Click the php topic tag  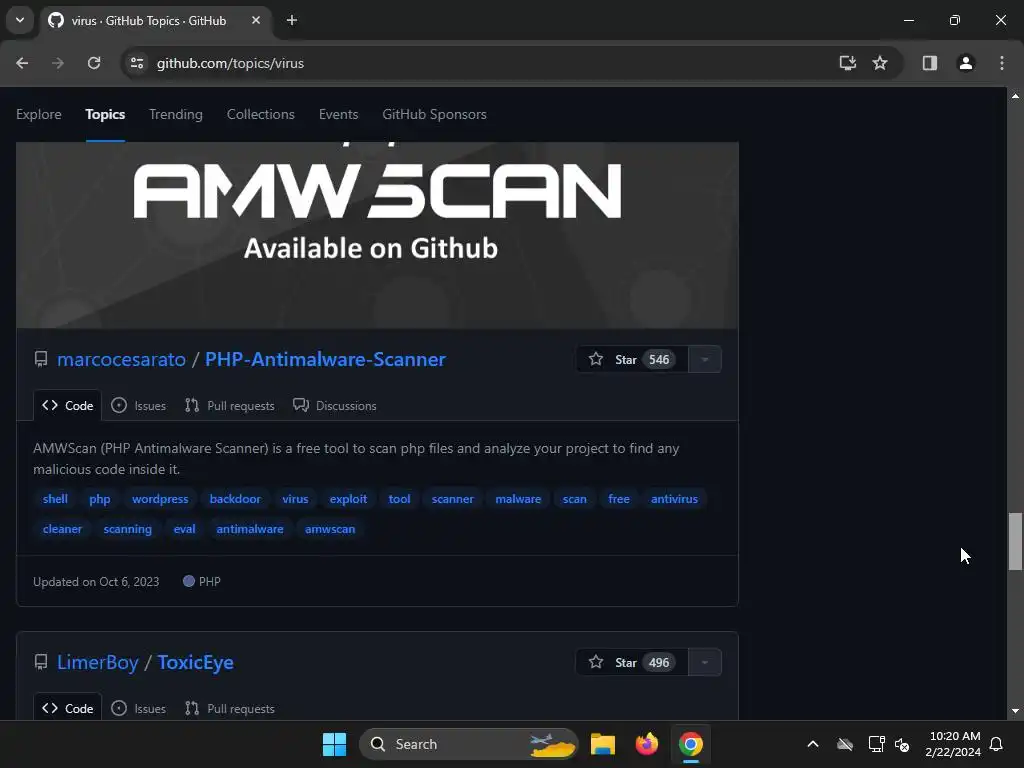100,499
